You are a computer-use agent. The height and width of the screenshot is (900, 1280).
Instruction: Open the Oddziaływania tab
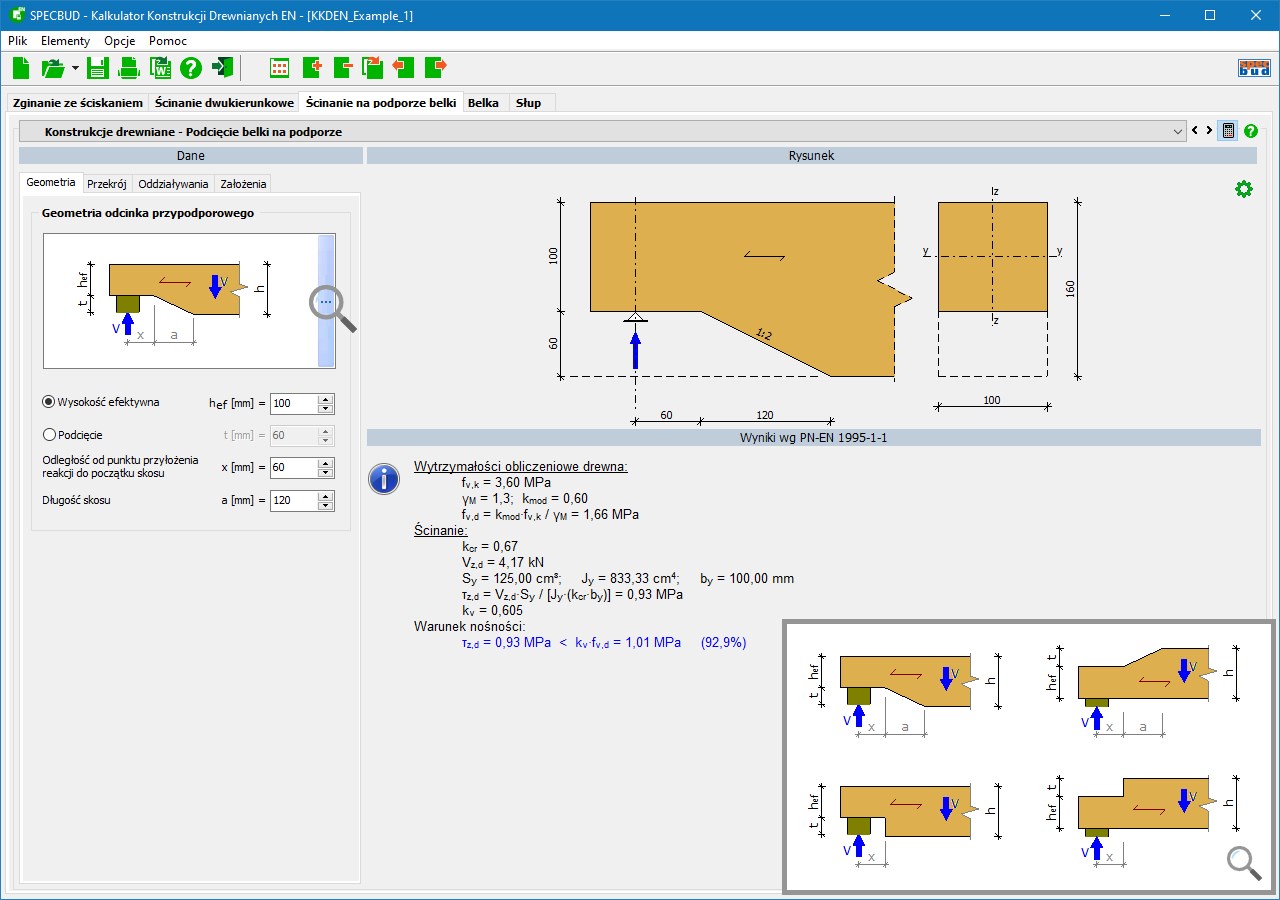point(173,184)
